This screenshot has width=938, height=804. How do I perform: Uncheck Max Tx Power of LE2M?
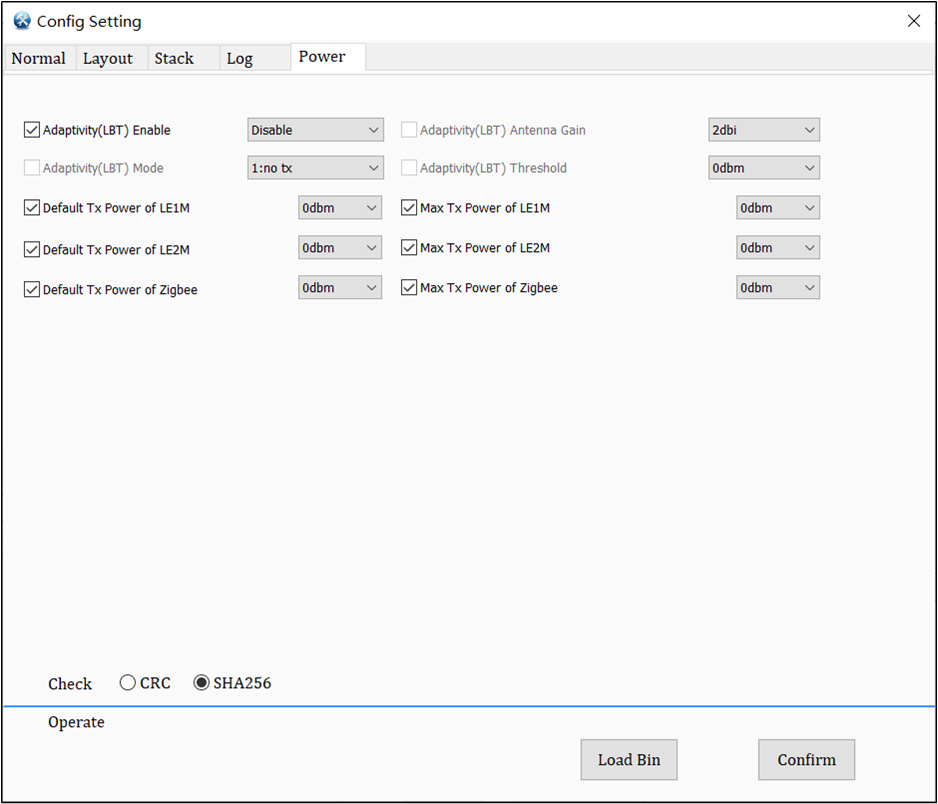click(409, 247)
